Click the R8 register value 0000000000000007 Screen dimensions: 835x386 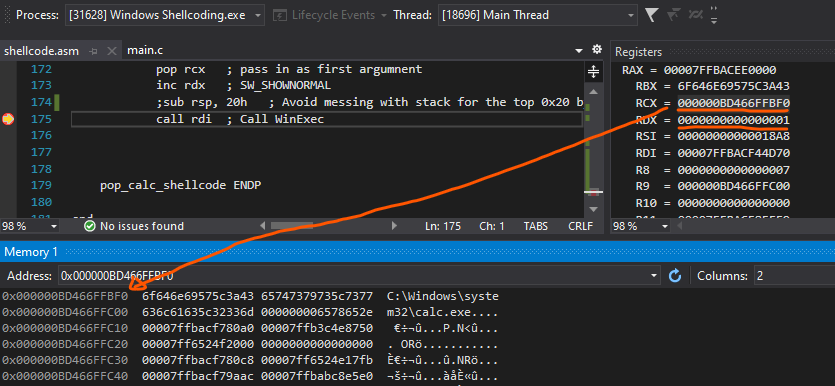coord(733,170)
